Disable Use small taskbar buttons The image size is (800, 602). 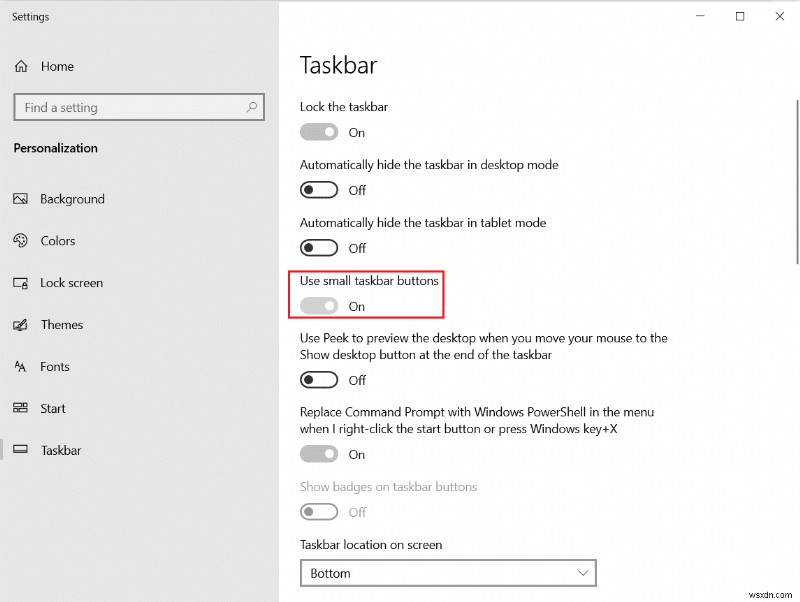(x=320, y=306)
